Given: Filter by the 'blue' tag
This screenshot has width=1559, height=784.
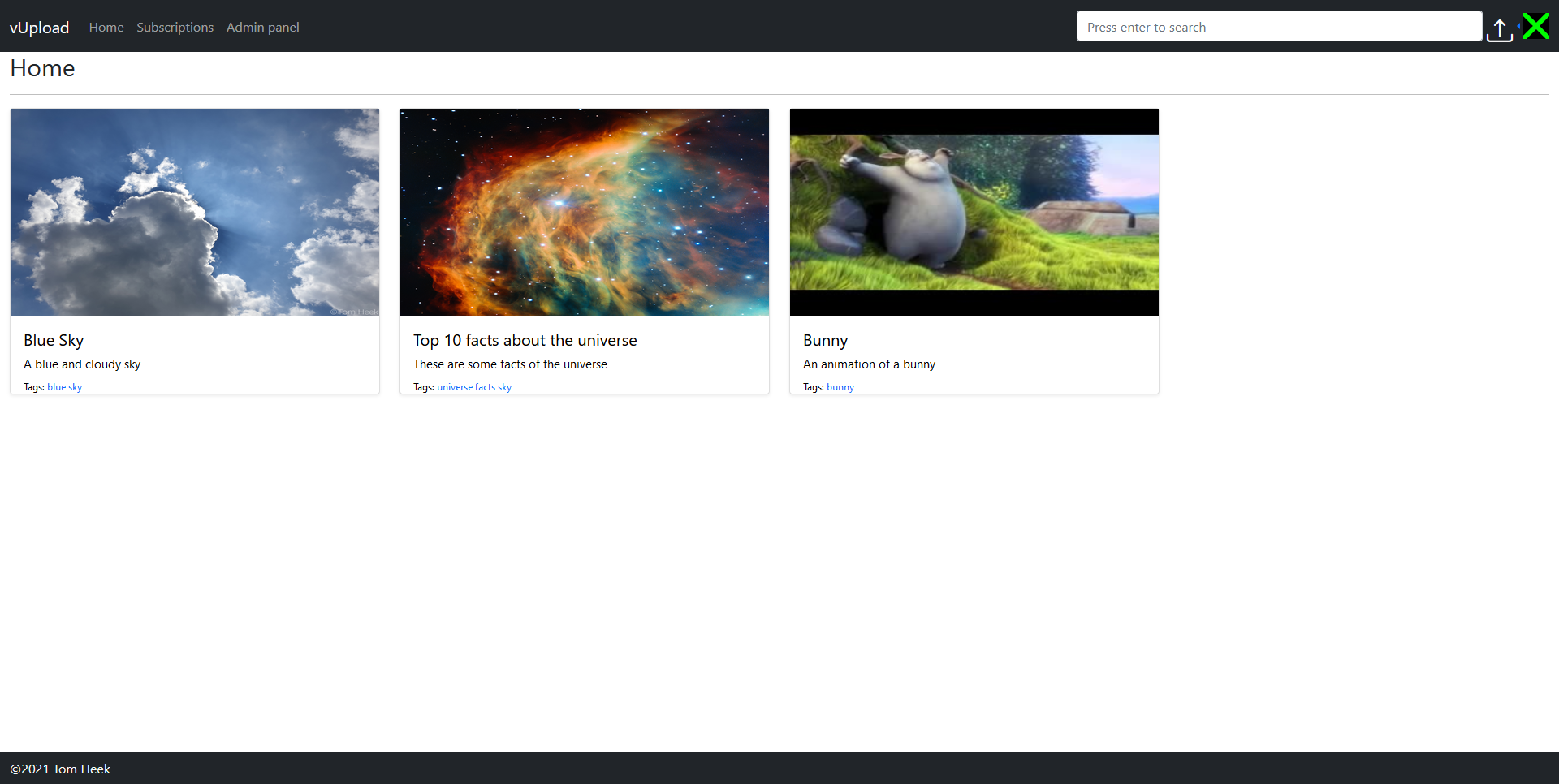Looking at the screenshot, I should (56, 387).
